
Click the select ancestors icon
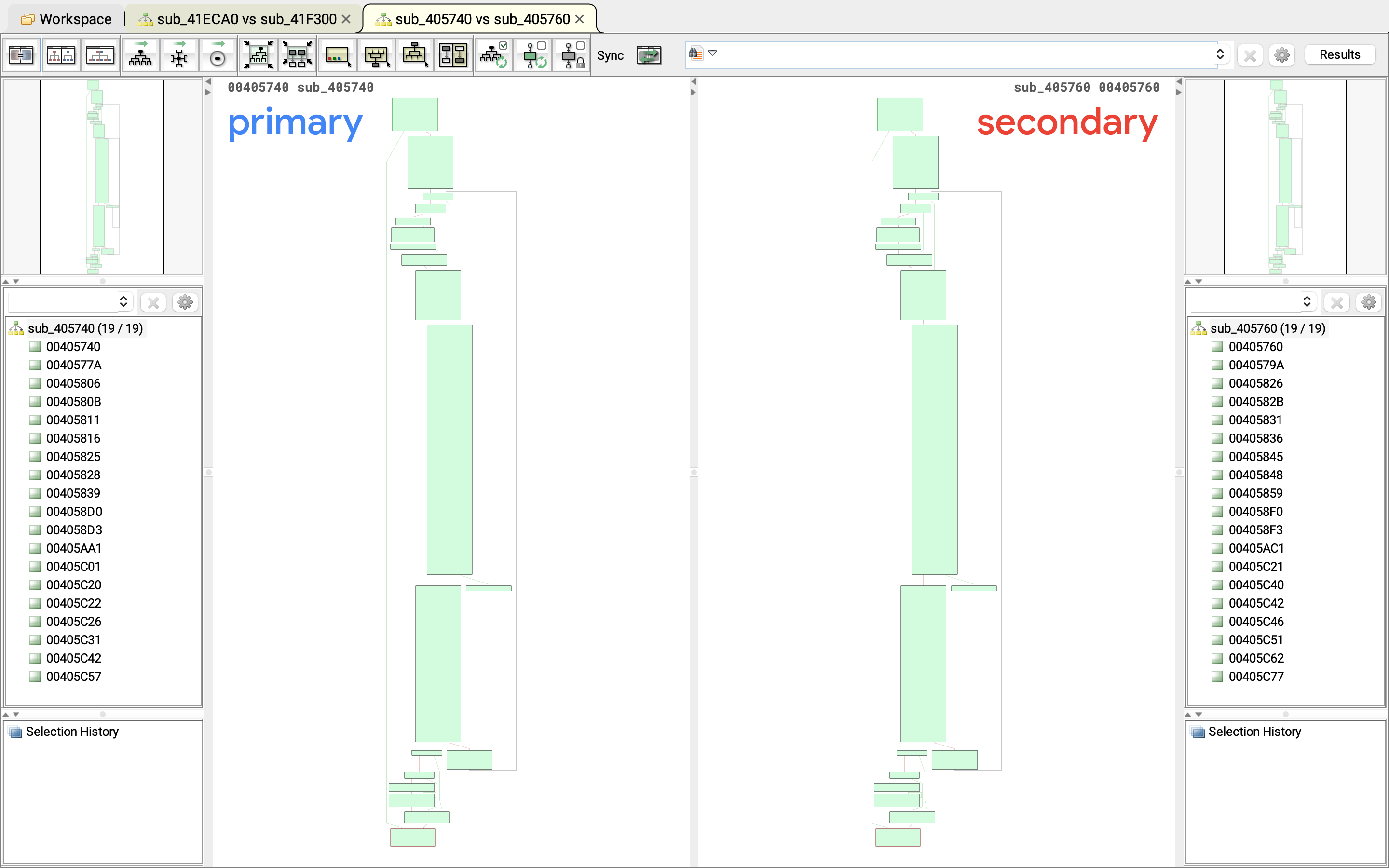pyautogui.click(x=376, y=55)
